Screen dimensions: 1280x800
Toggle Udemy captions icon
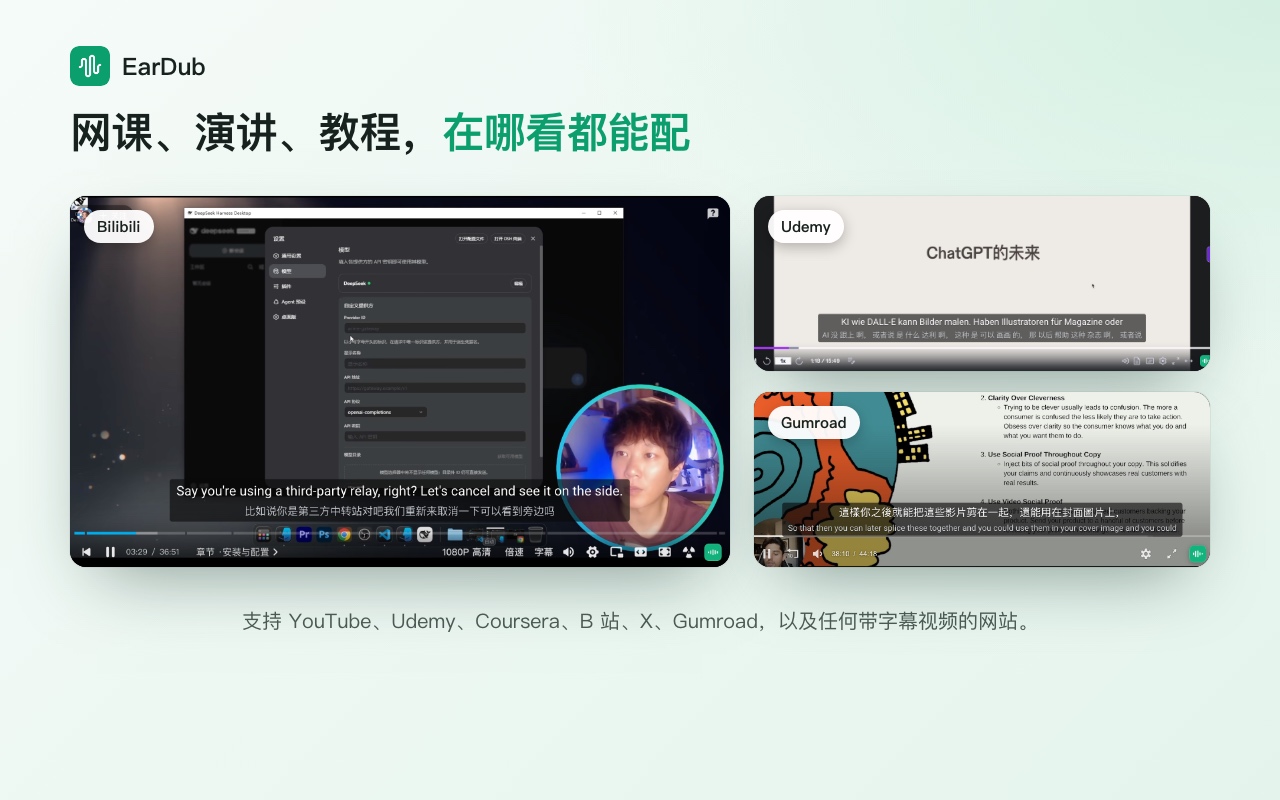click(x=1150, y=361)
